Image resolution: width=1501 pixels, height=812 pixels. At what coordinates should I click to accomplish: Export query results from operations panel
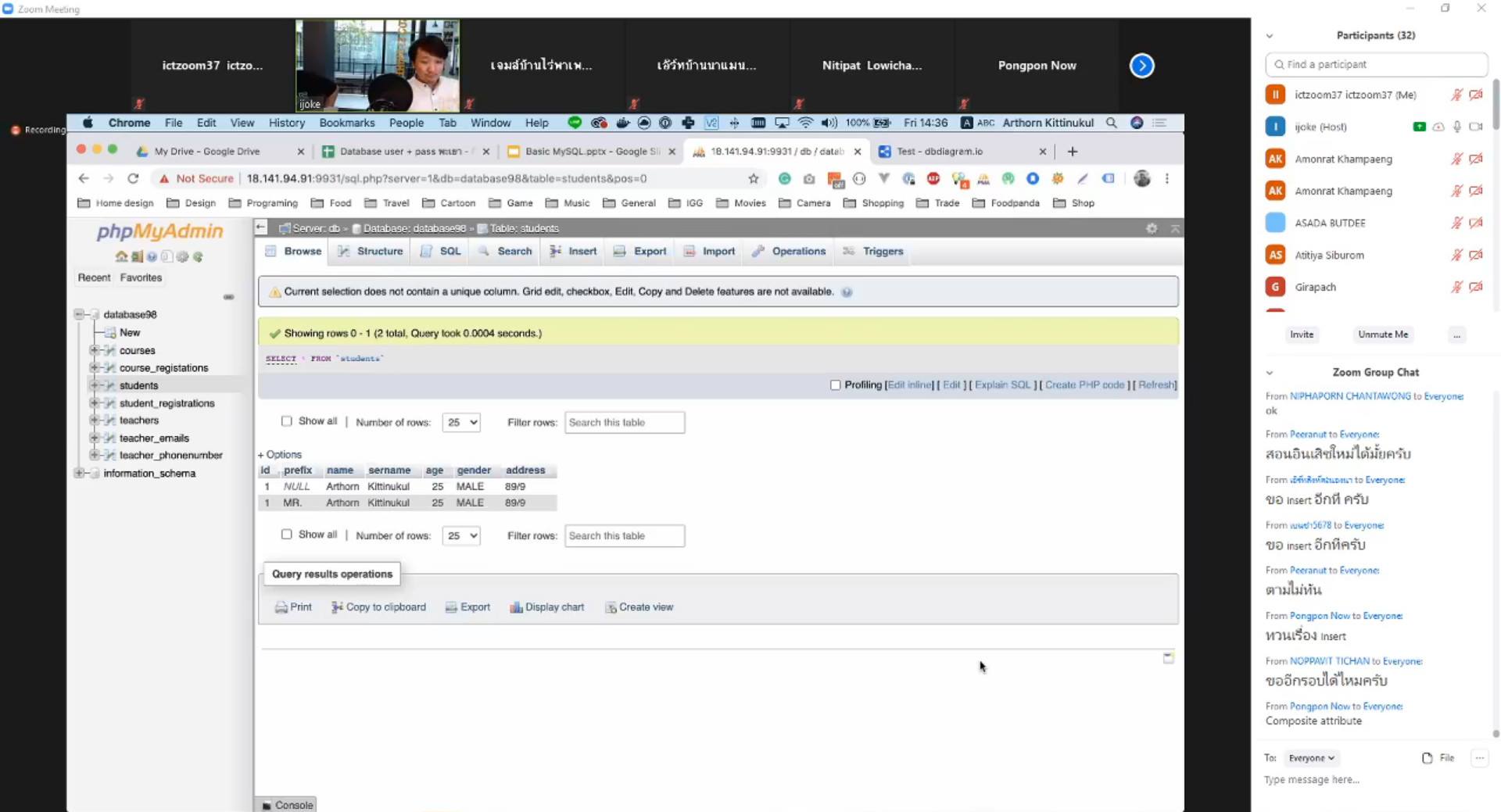click(x=467, y=607)
